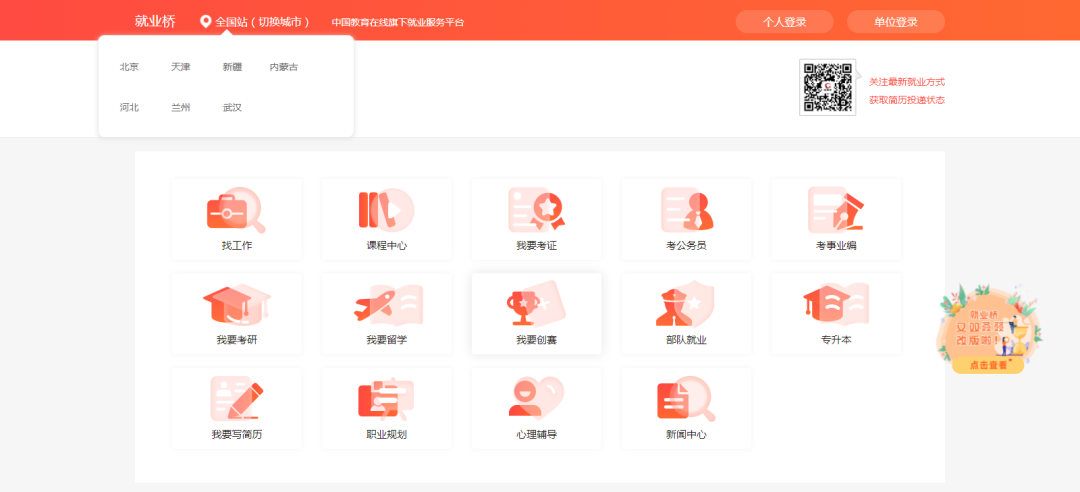Pick 河北 in the city dropdown

[x=129, y=107]
